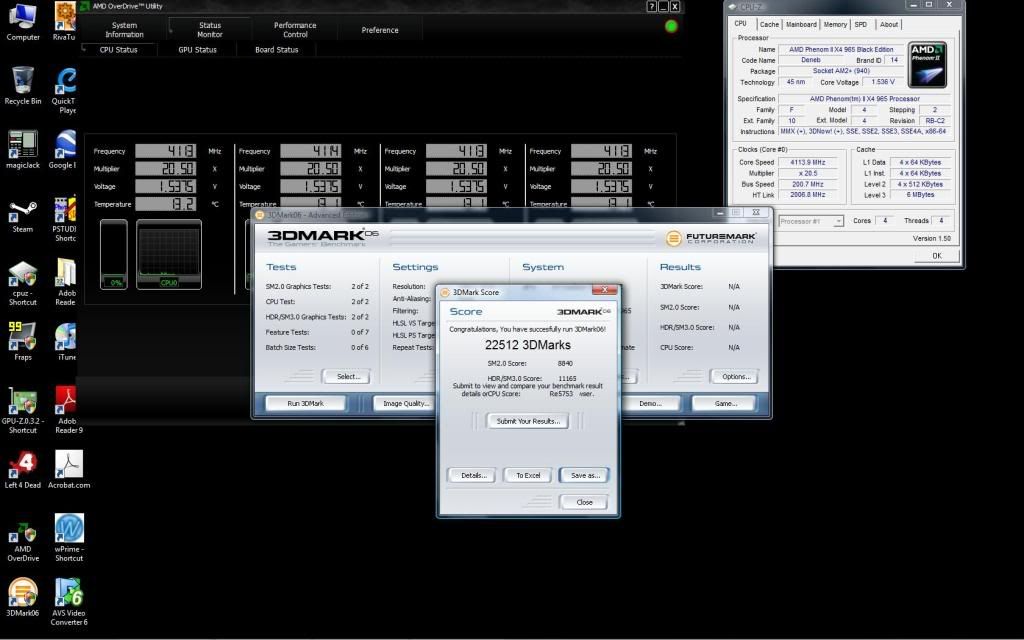Export the score with To Excel

(528, 475)
